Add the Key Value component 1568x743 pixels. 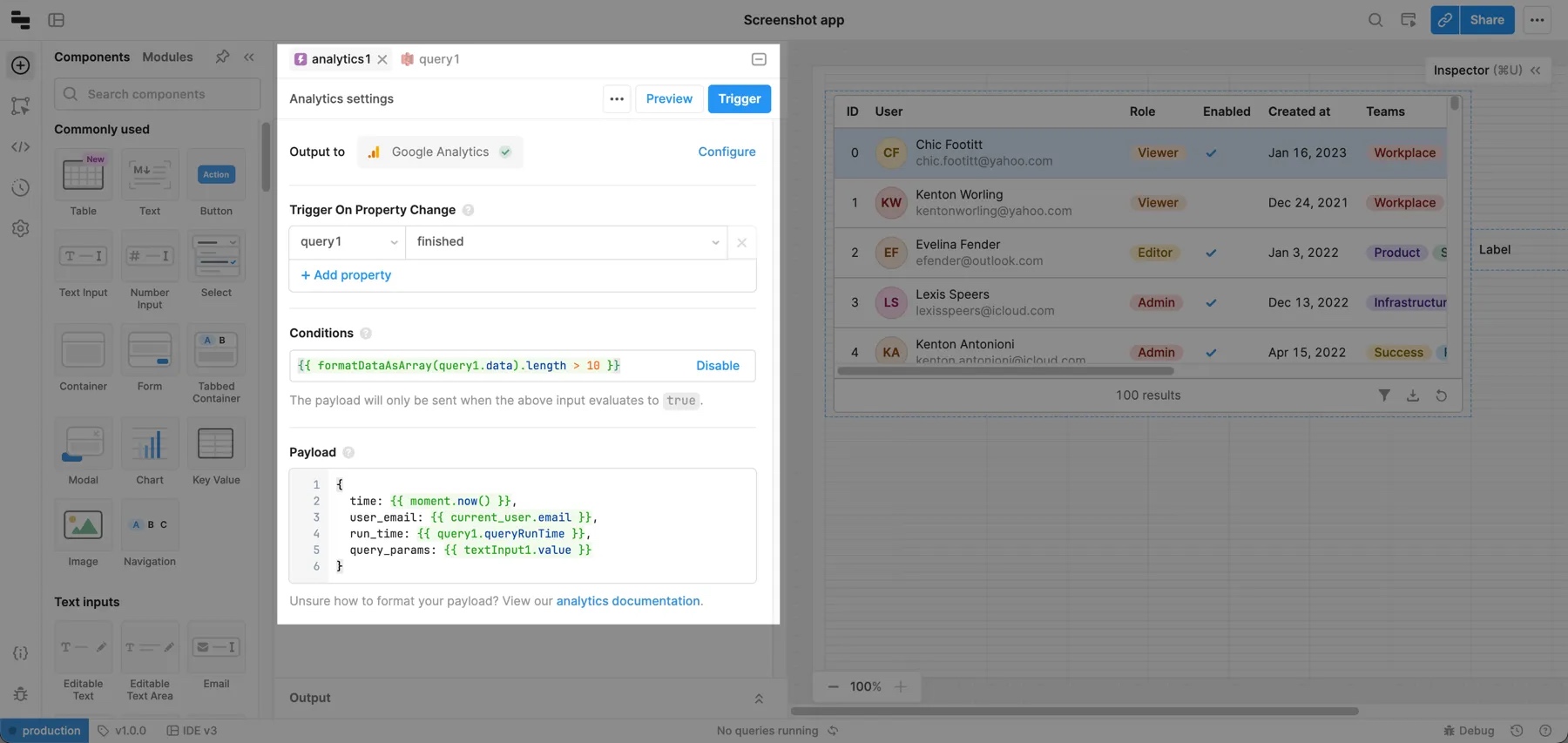click(216, 452)
